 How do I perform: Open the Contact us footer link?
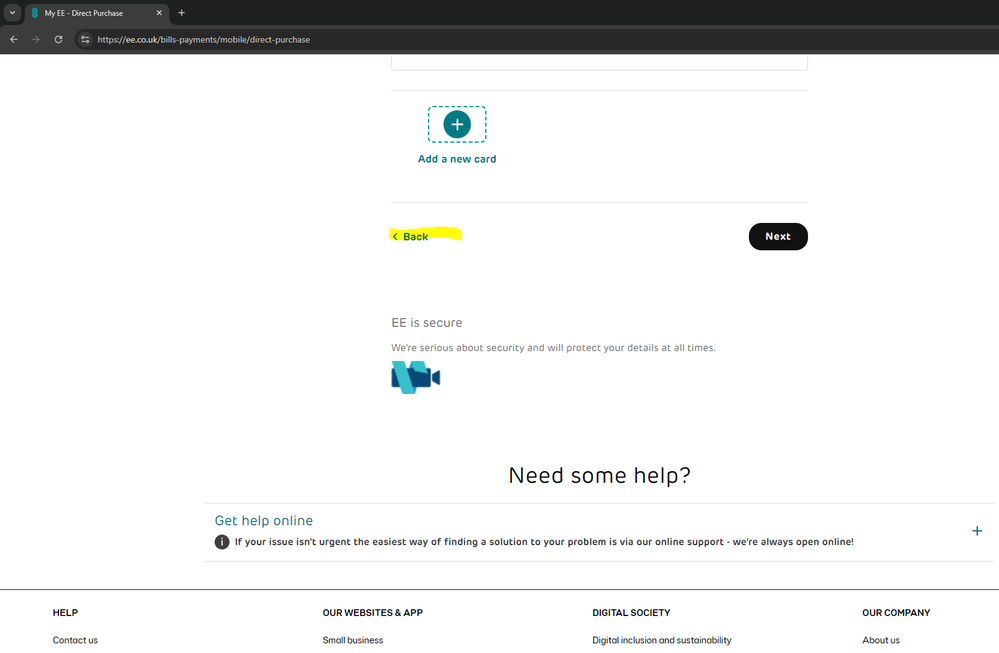click(75, 640)
